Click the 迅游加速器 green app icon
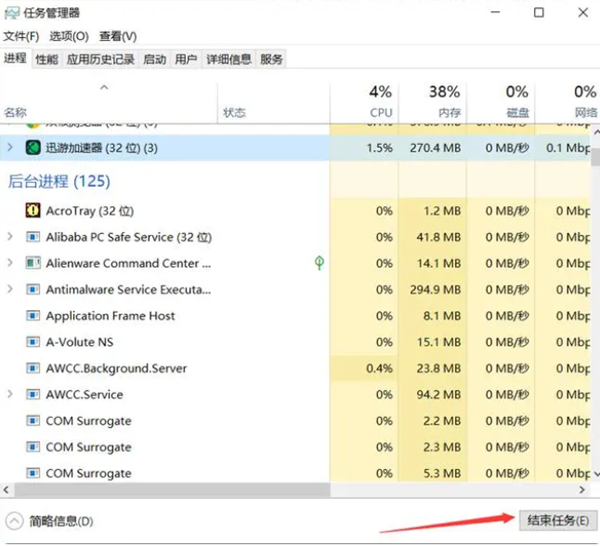 (33, 147)
